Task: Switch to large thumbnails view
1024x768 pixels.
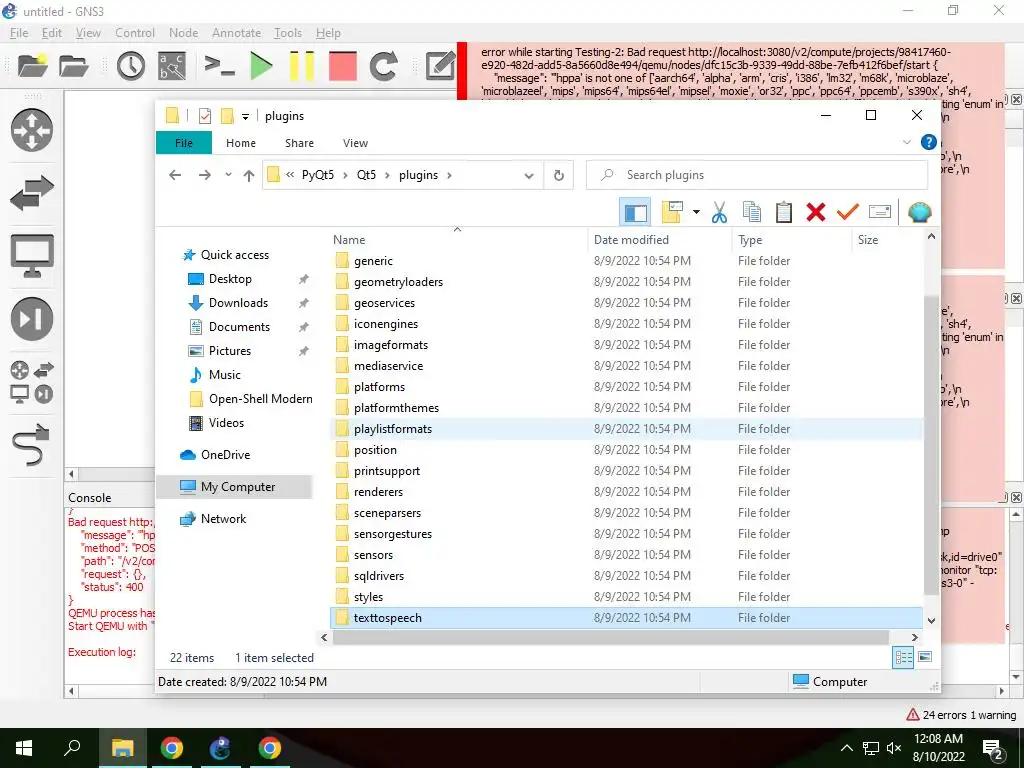Action: point(925,657)
